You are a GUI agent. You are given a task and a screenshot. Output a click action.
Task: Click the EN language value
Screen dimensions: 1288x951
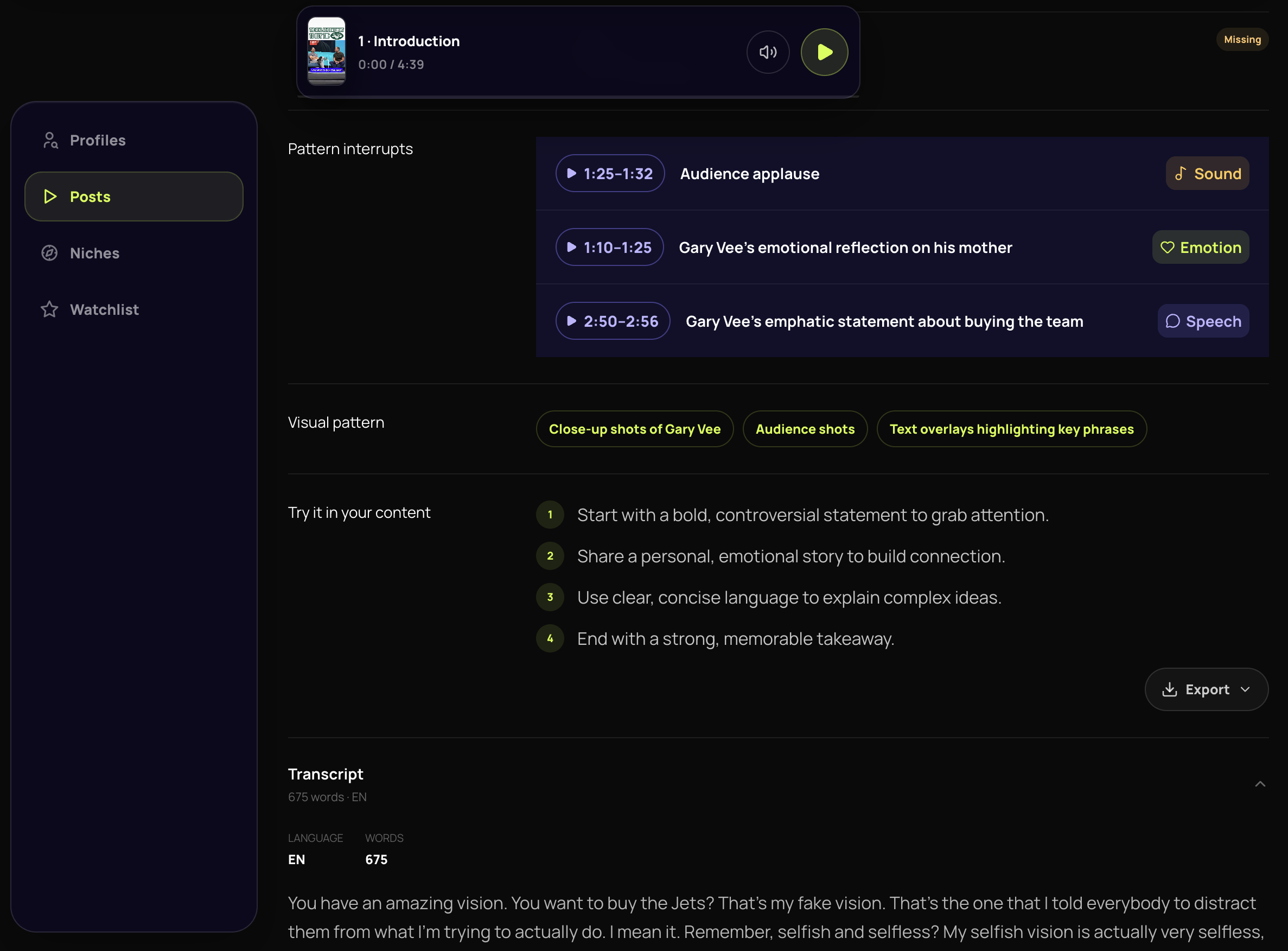pyautogui.click(x=296, y=859)
